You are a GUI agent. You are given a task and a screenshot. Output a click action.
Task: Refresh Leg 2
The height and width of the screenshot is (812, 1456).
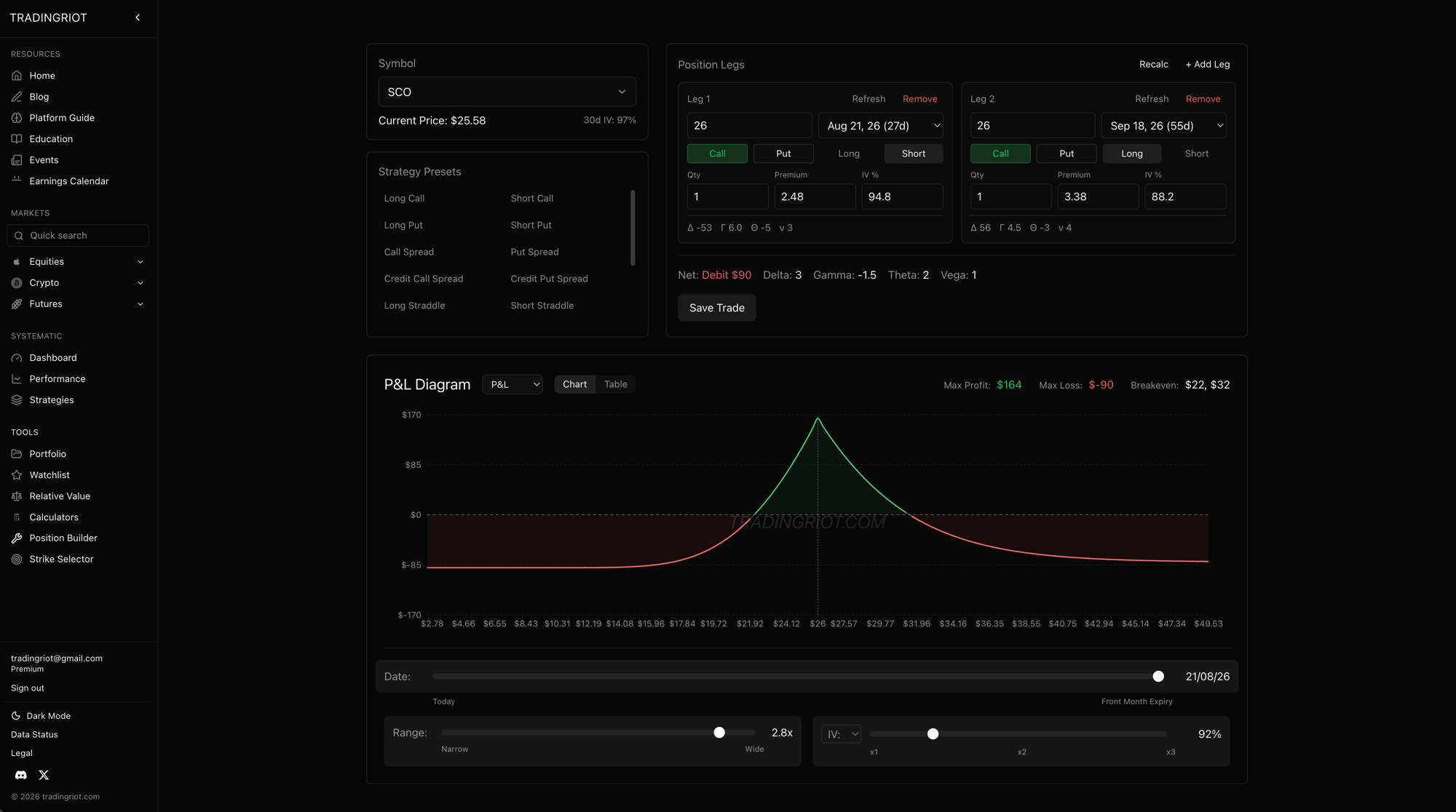tap(1152, 99)
